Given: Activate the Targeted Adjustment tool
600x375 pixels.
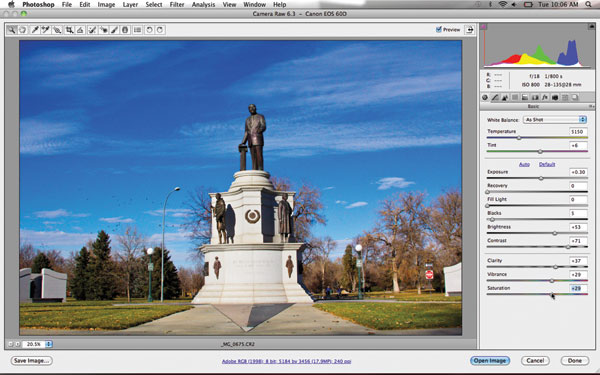Looking at the screenshot, I should 57,30.
